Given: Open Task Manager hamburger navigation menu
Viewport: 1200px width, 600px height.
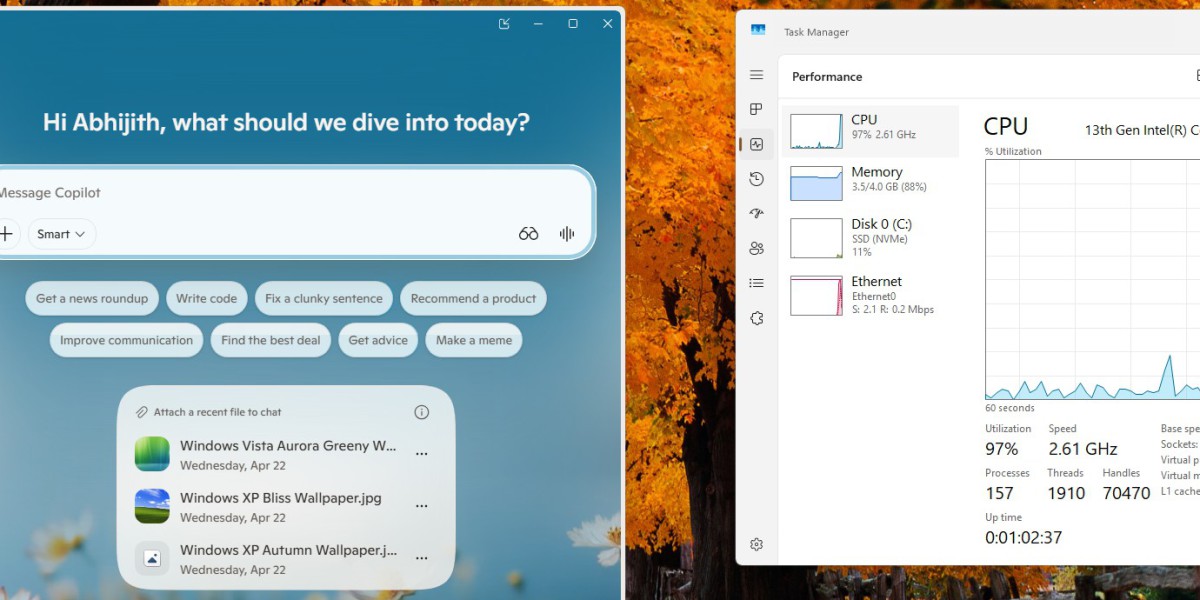Looking at the screenshot, I should tap(756, 75).
